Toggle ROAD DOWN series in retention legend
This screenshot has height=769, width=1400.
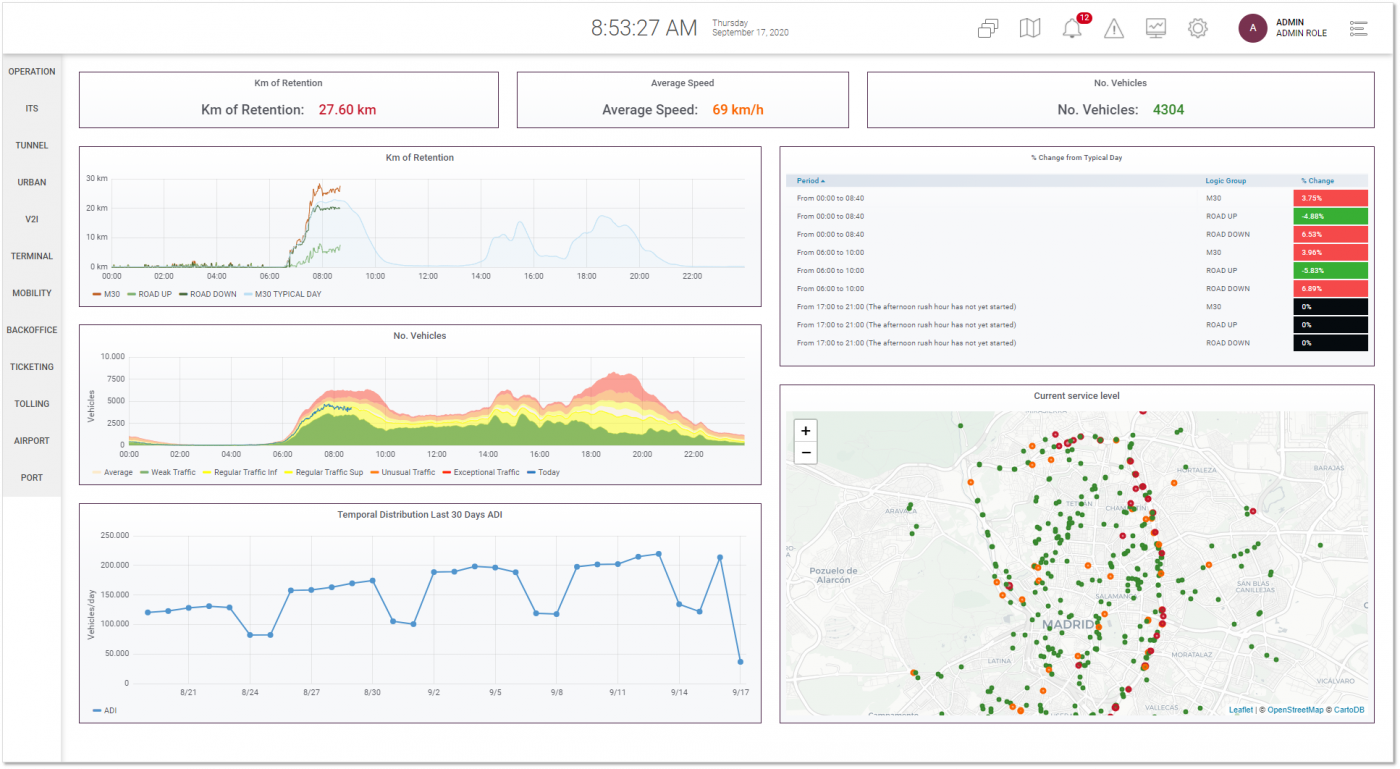(208, 294)
